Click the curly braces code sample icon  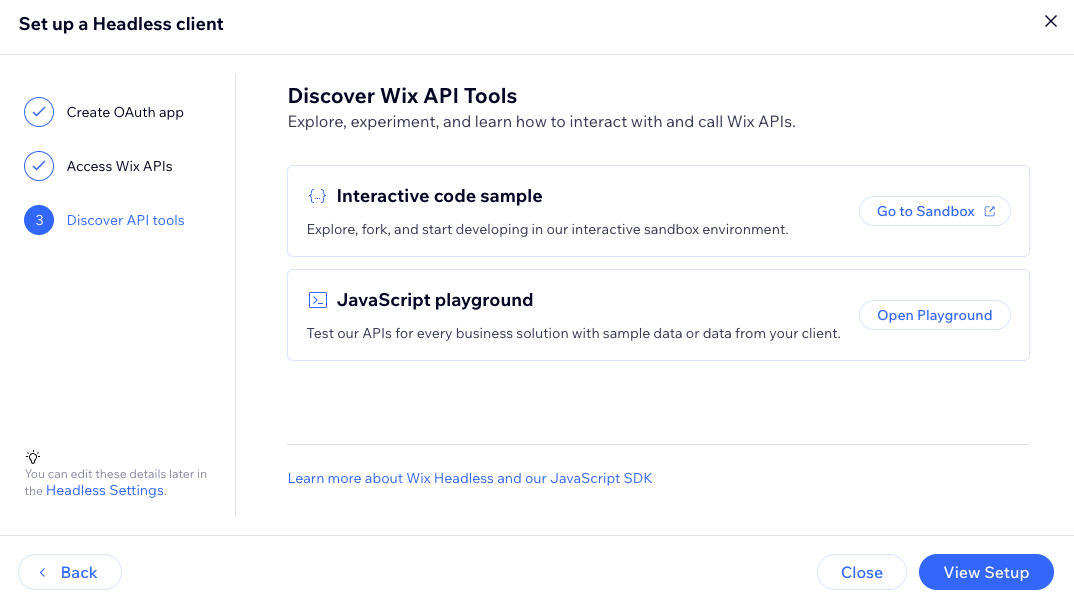[x=317, y=197]
